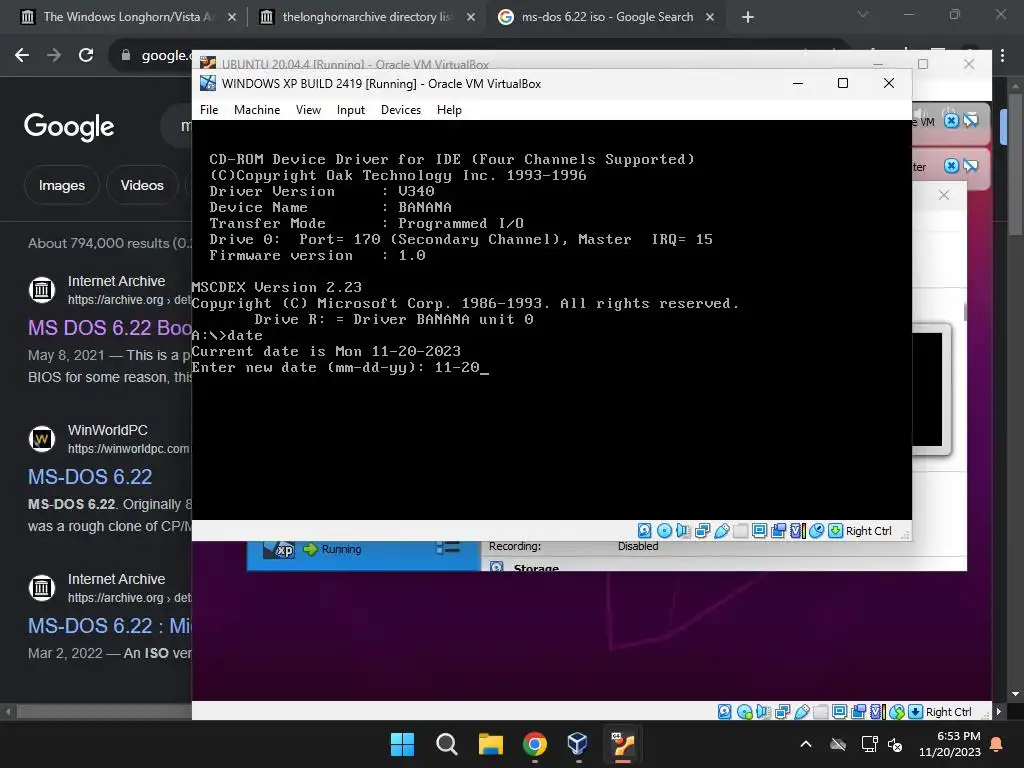Screen dimensions: 1024x768
Task: Open the Help menu in VirtualBox
Action: tap(449, 110)
